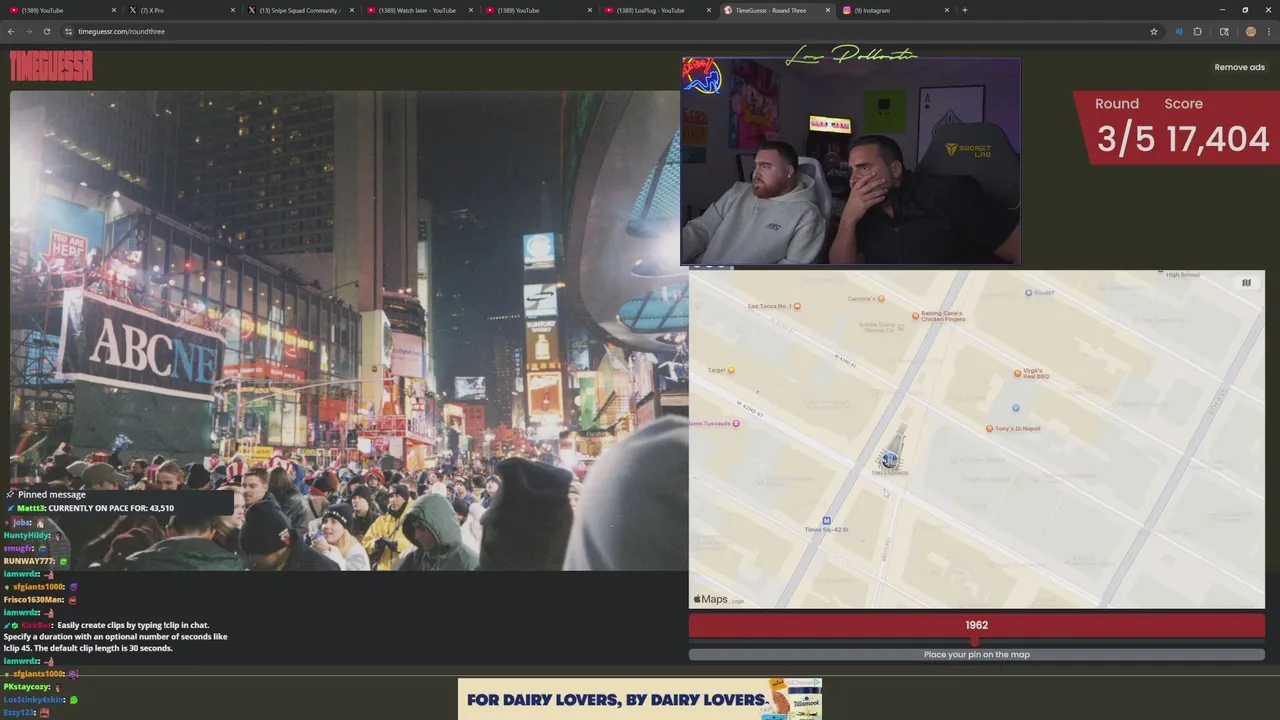The height and width of the screenshot is (720, 1280).
Task: Go forward with the browser forward arrow
Action: (28, 31)
